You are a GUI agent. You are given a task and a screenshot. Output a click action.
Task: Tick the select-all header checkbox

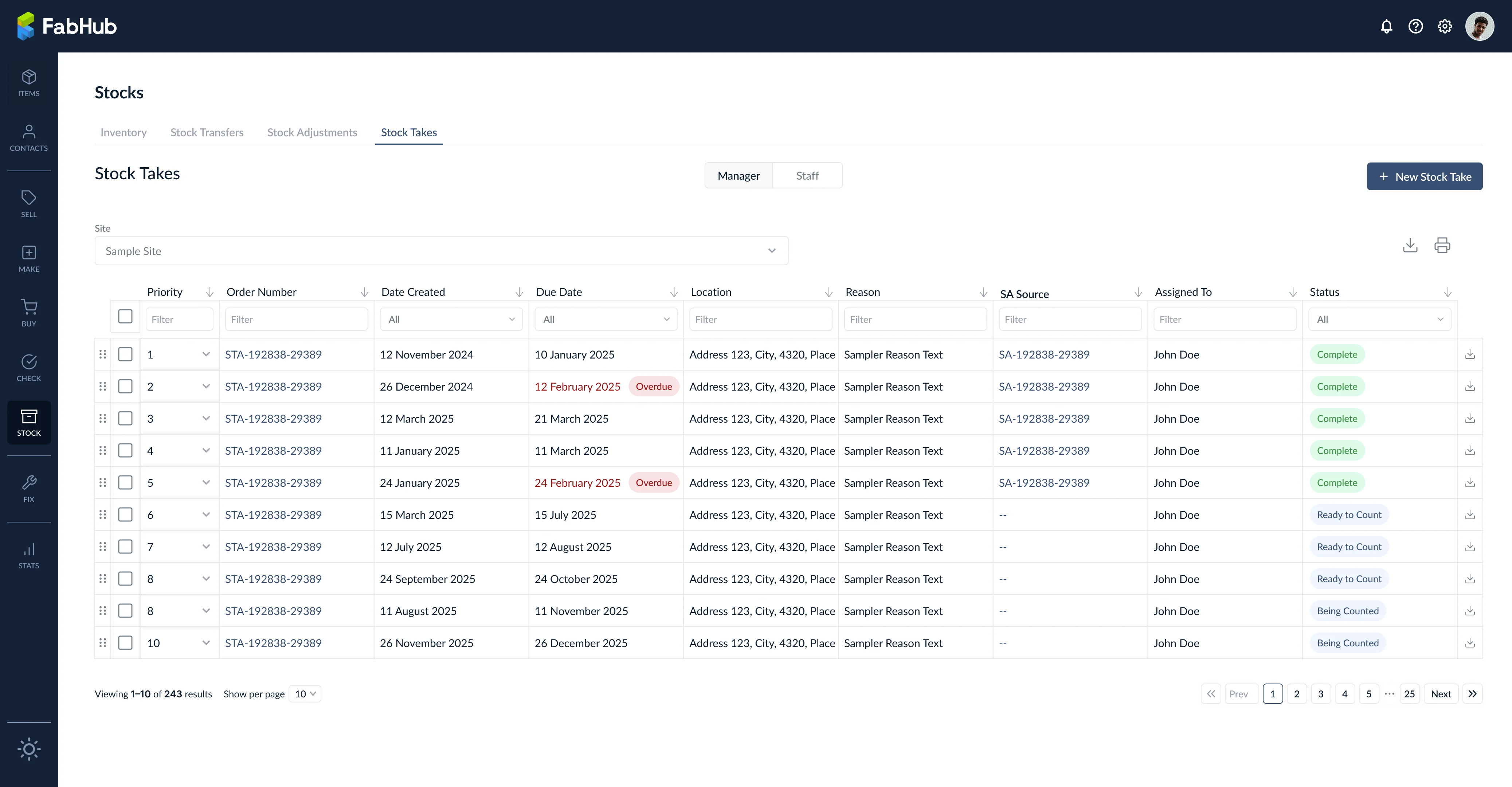tap(125, 316)
